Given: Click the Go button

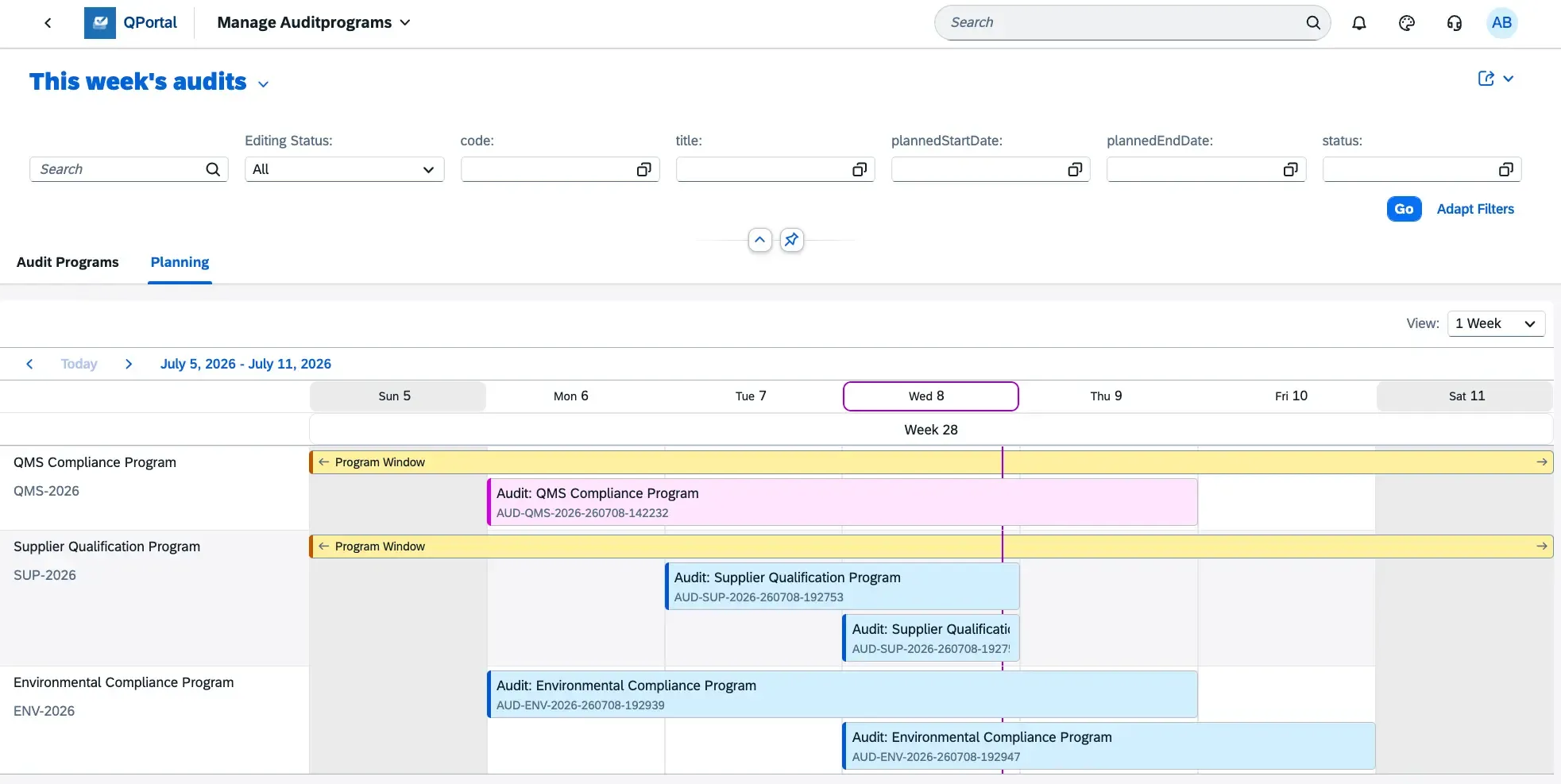Looking at the screenshot, I should pyautogui.click(x=1404, y=209).
